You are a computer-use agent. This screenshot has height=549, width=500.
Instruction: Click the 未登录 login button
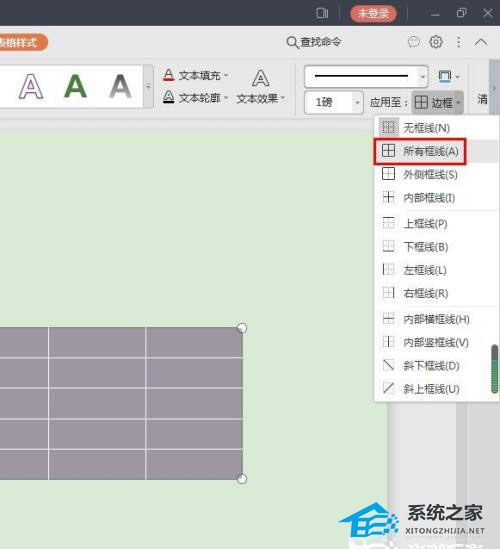click(373, 14)
